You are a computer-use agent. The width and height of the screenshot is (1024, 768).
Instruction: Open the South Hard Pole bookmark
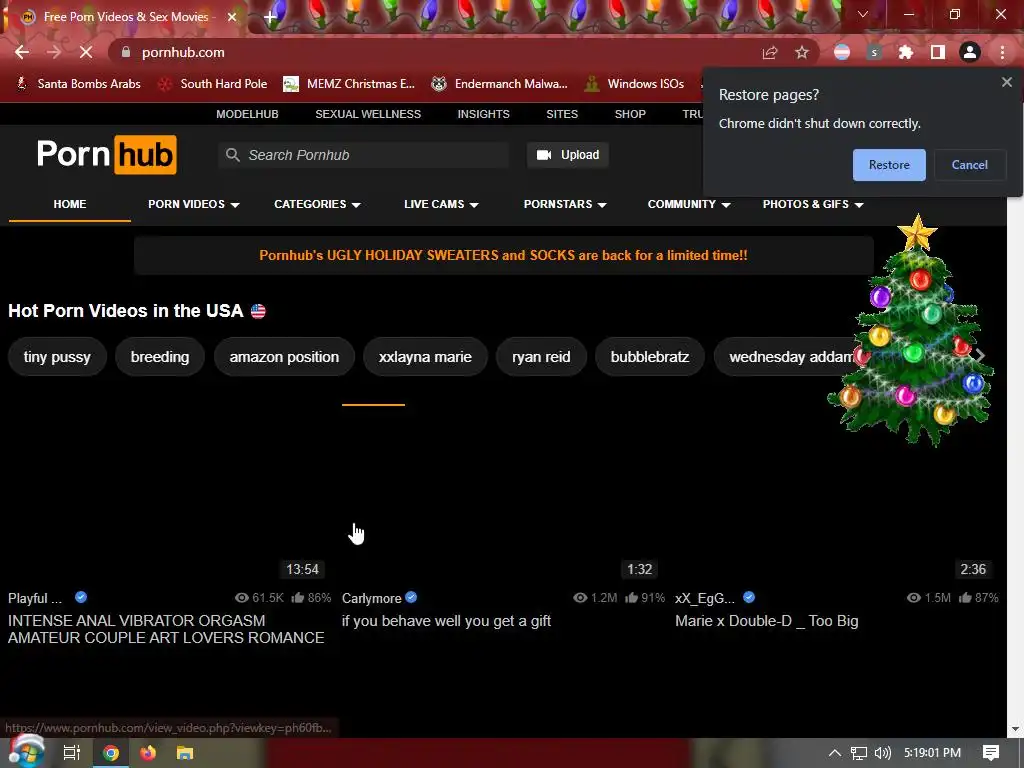click(x=214, y=84)
